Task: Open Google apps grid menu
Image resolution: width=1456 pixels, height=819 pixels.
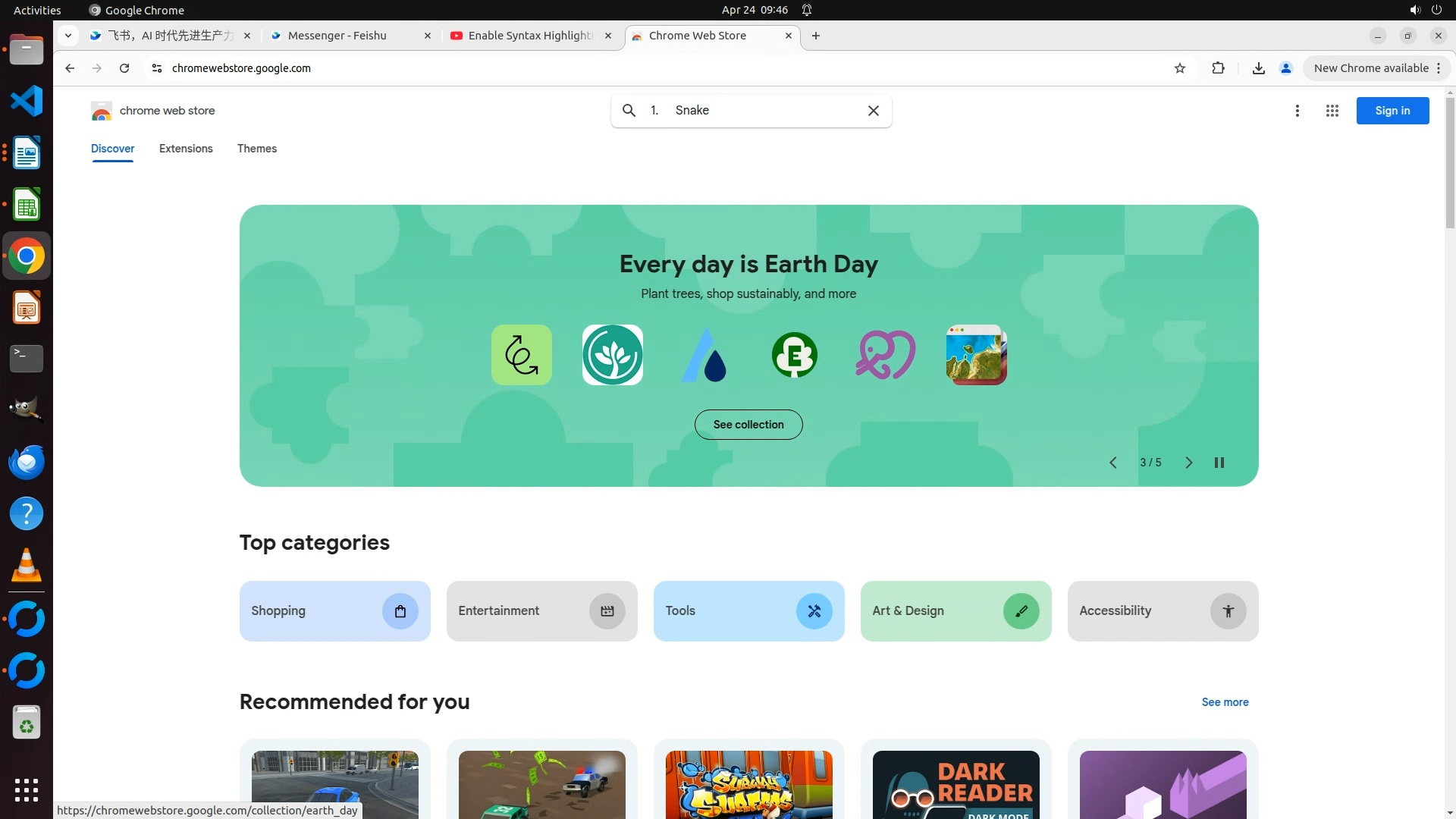Action: pos(1332,111)
